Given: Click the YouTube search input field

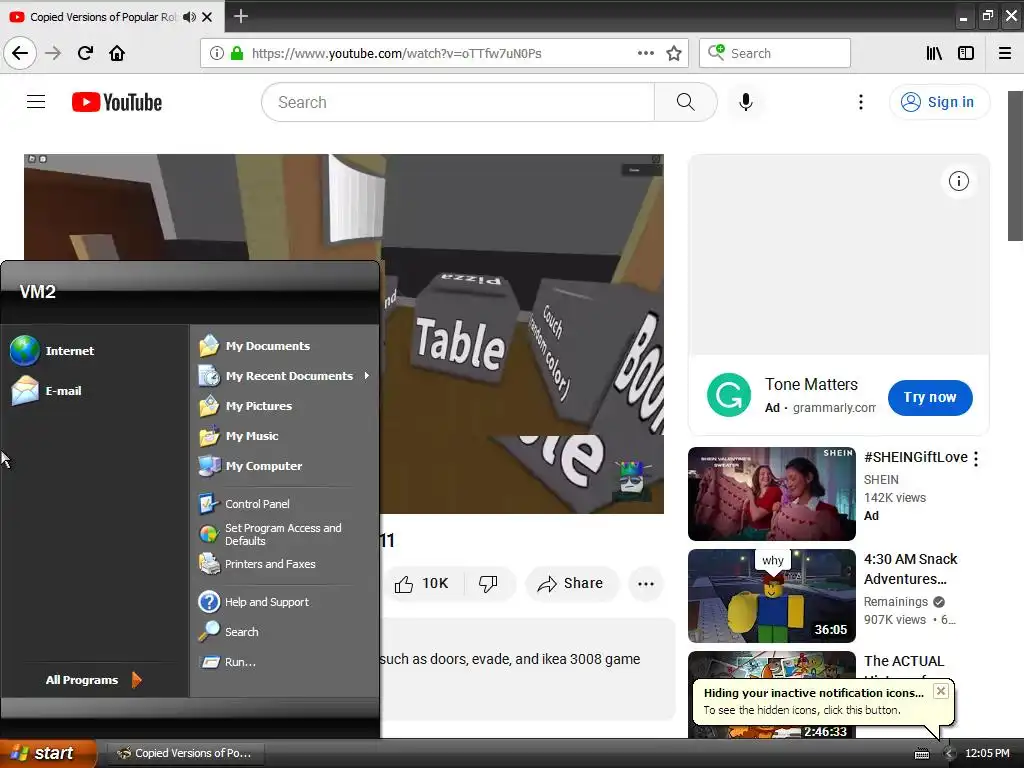Looking at the screenshot, I should tap(458, 102).
